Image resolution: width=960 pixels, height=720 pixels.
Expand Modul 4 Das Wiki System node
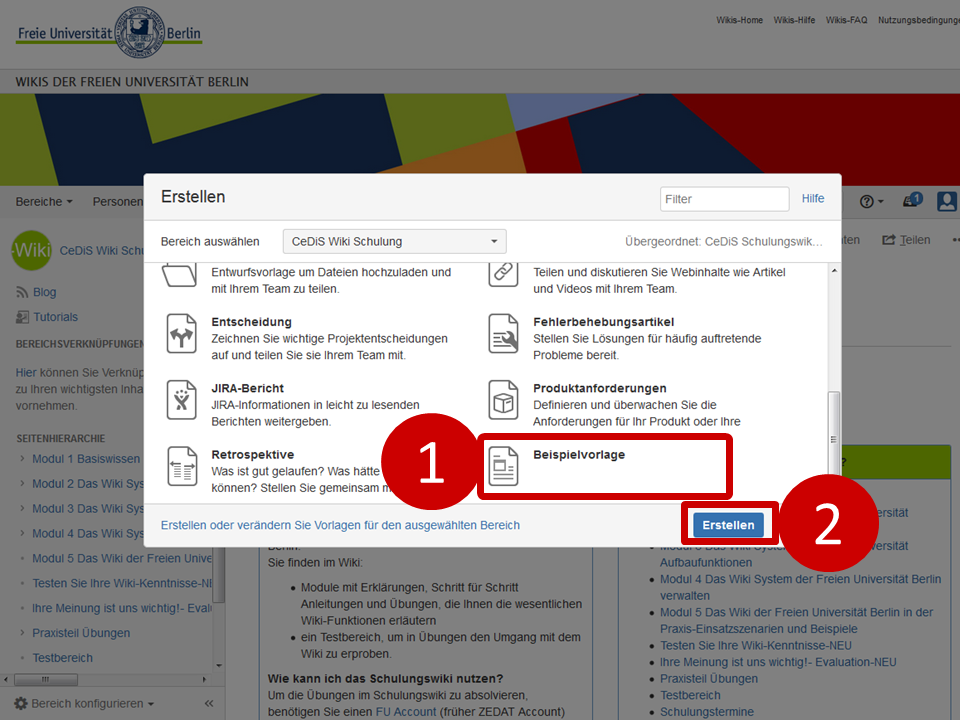[x=22, y=533]
